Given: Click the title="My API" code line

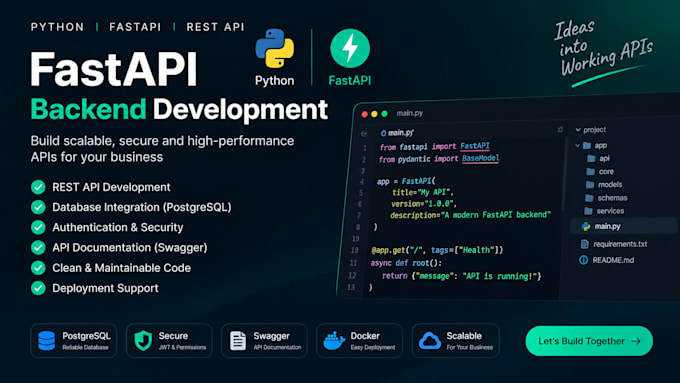Looking at the screenshot, I should [422, 192].
